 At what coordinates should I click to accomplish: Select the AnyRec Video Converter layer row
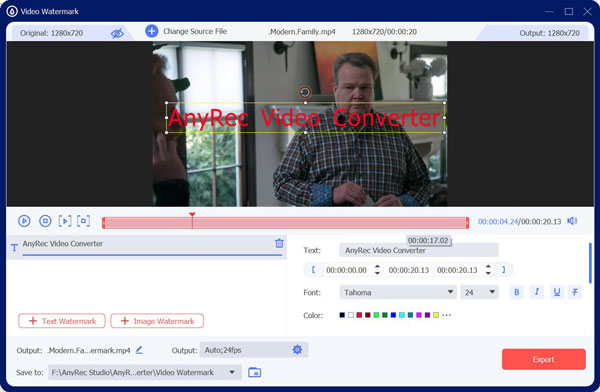pyautogui.click(x=147, y=247)
